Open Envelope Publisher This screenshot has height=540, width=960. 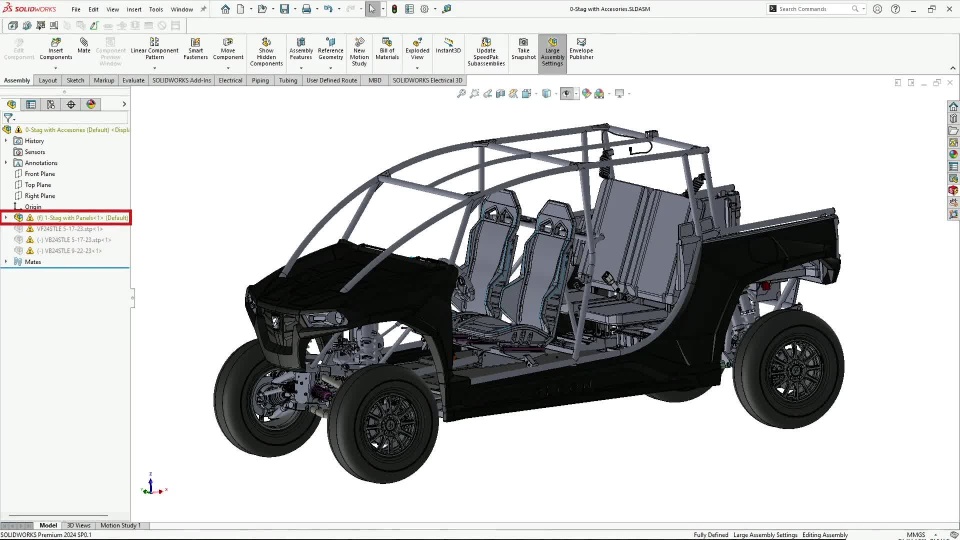coord(581,49)
